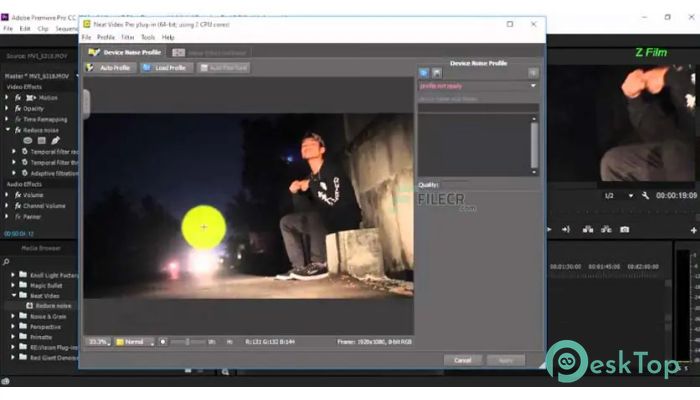Open Premiere Edit menu
Image resolution: width=700 pixels, height=400 pixels.
point(25,29)
